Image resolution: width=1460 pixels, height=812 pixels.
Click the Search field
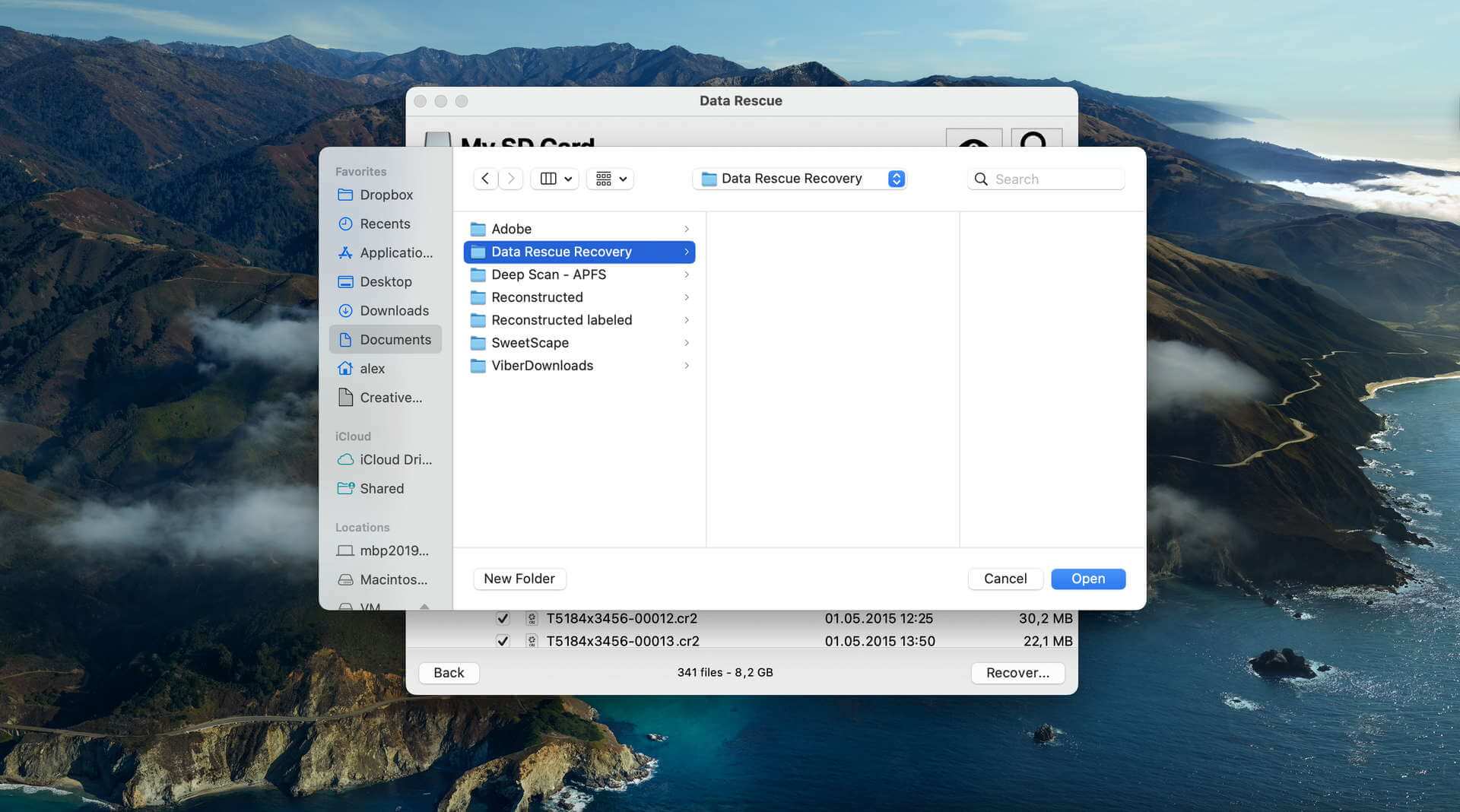(1046, 179)
